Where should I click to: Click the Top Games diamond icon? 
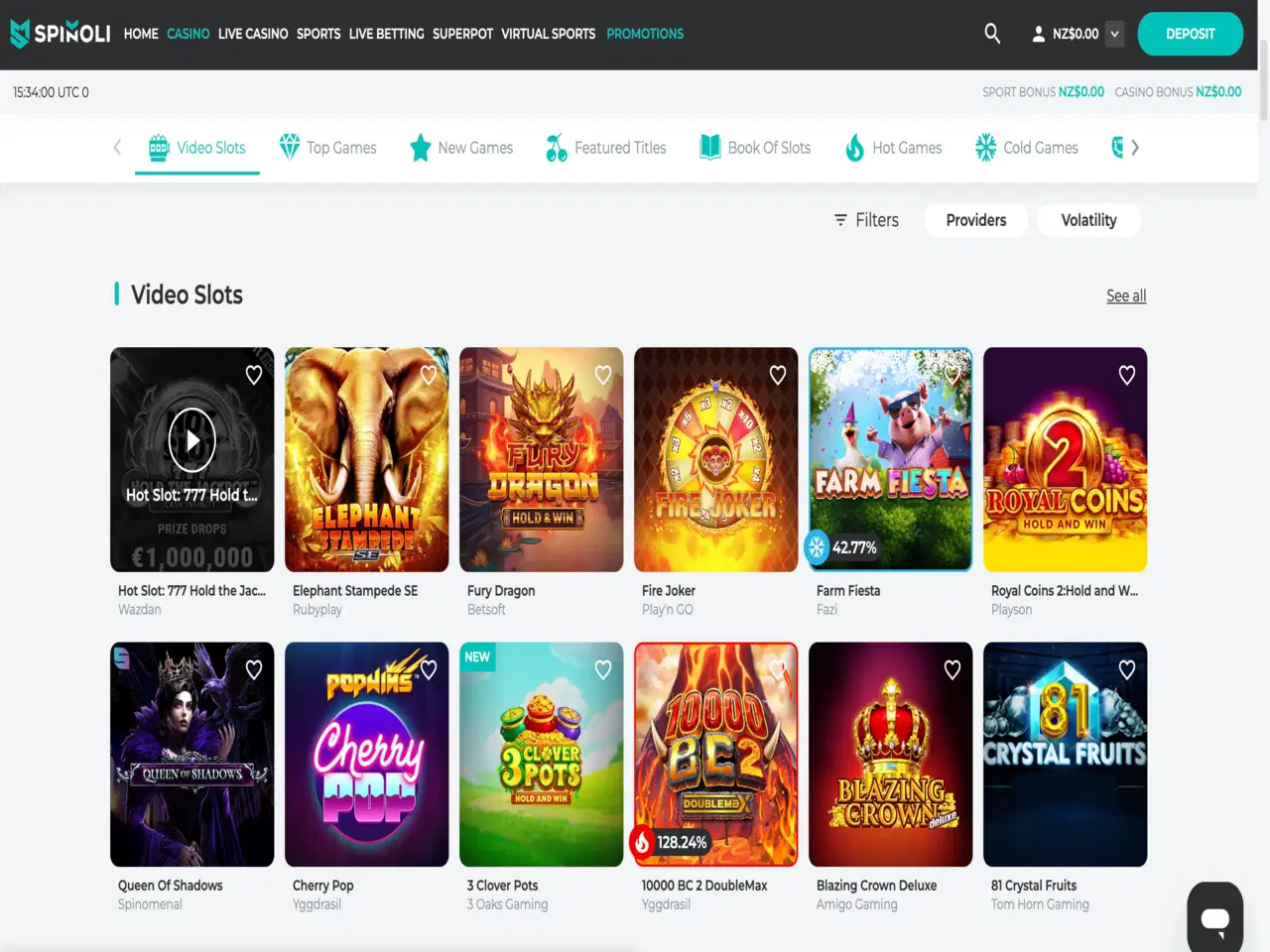289,147
